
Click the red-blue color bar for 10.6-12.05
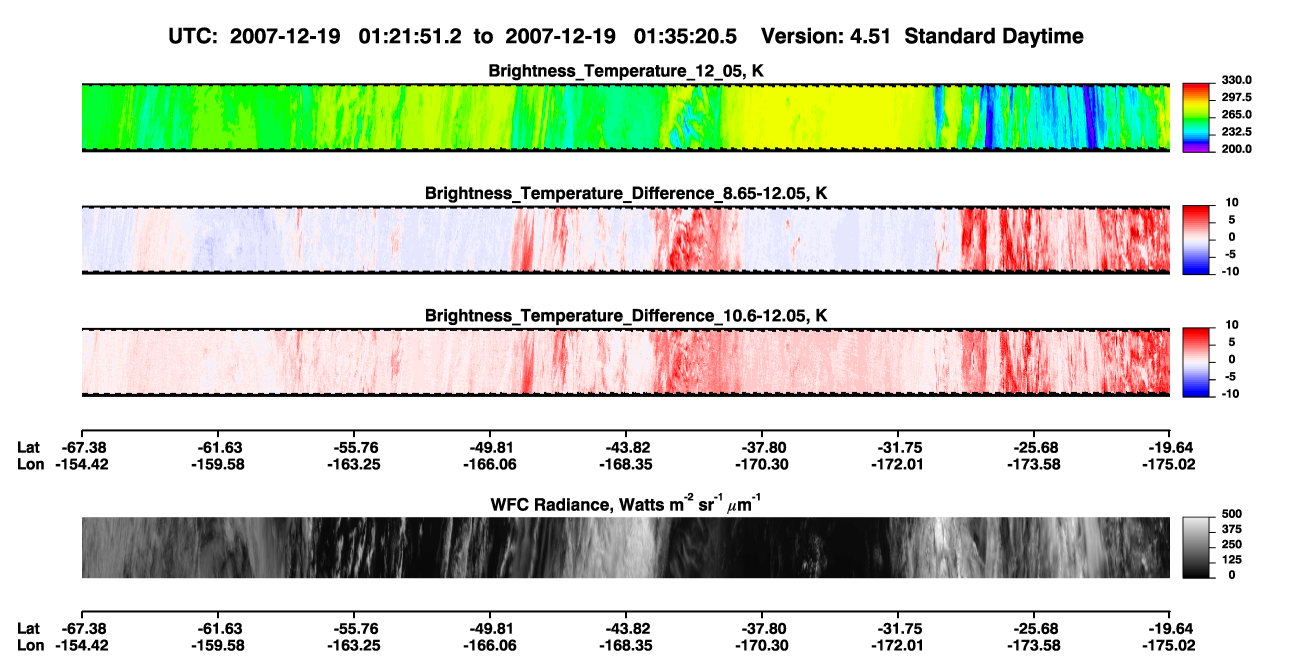point(1197,362)
